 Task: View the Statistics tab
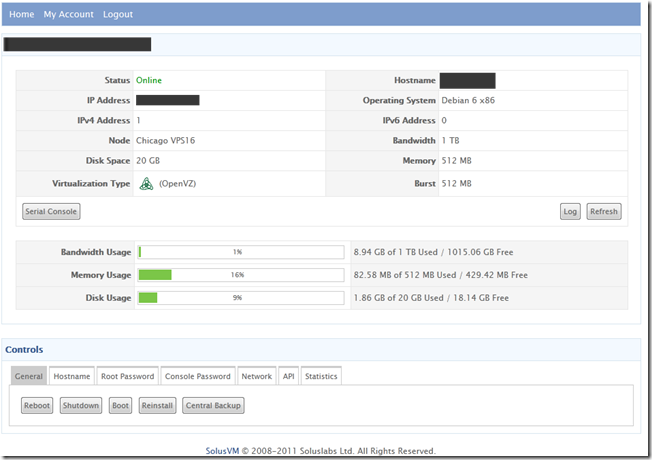pyautogui.click(x=321, y=376)
